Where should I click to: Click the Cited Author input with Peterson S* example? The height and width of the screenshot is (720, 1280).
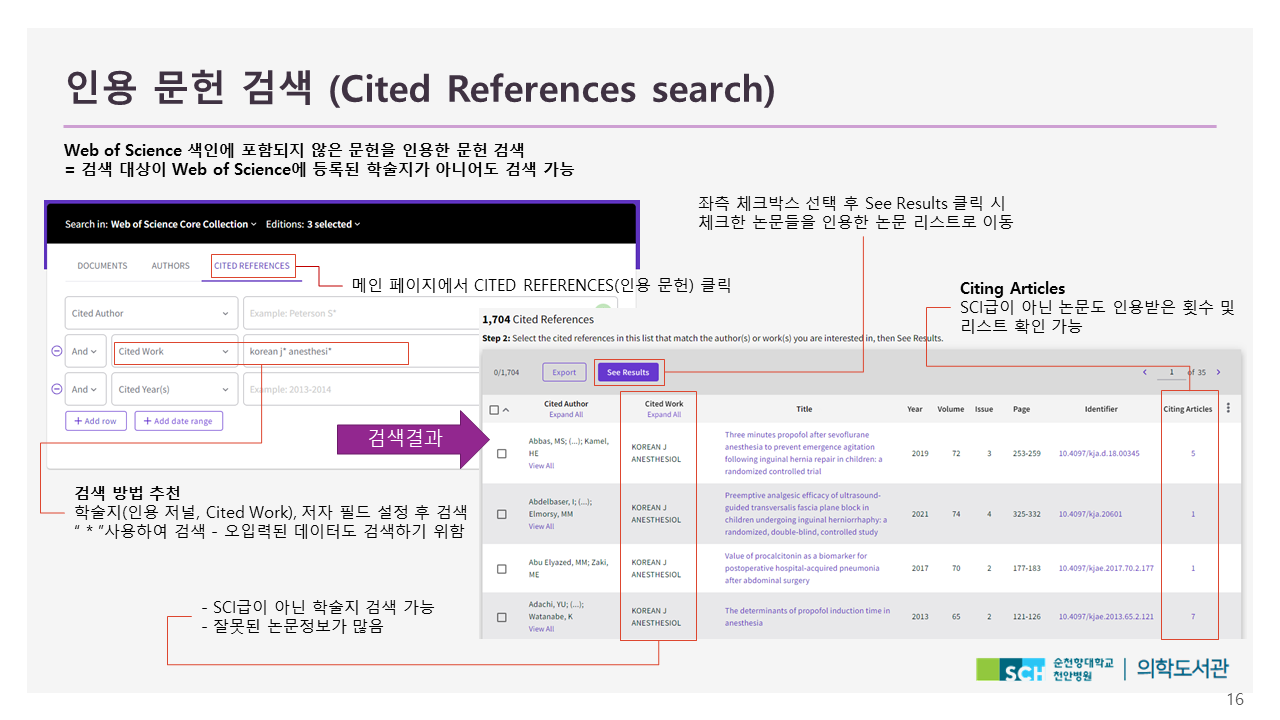point(430,313)
